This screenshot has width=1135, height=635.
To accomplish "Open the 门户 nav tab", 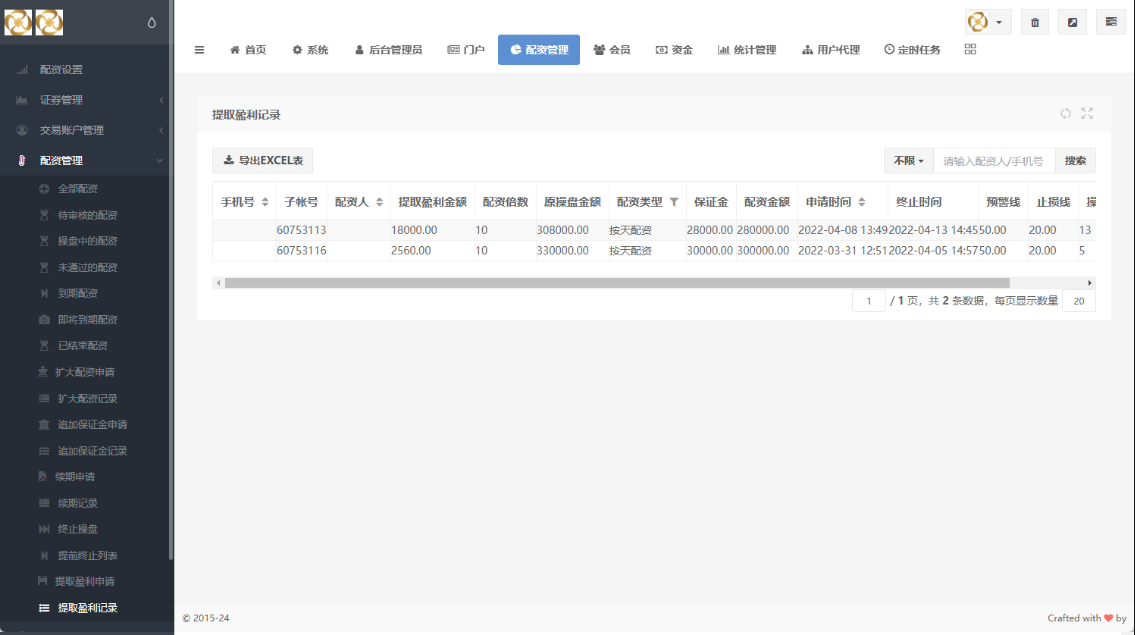I will tap(466, 50).
